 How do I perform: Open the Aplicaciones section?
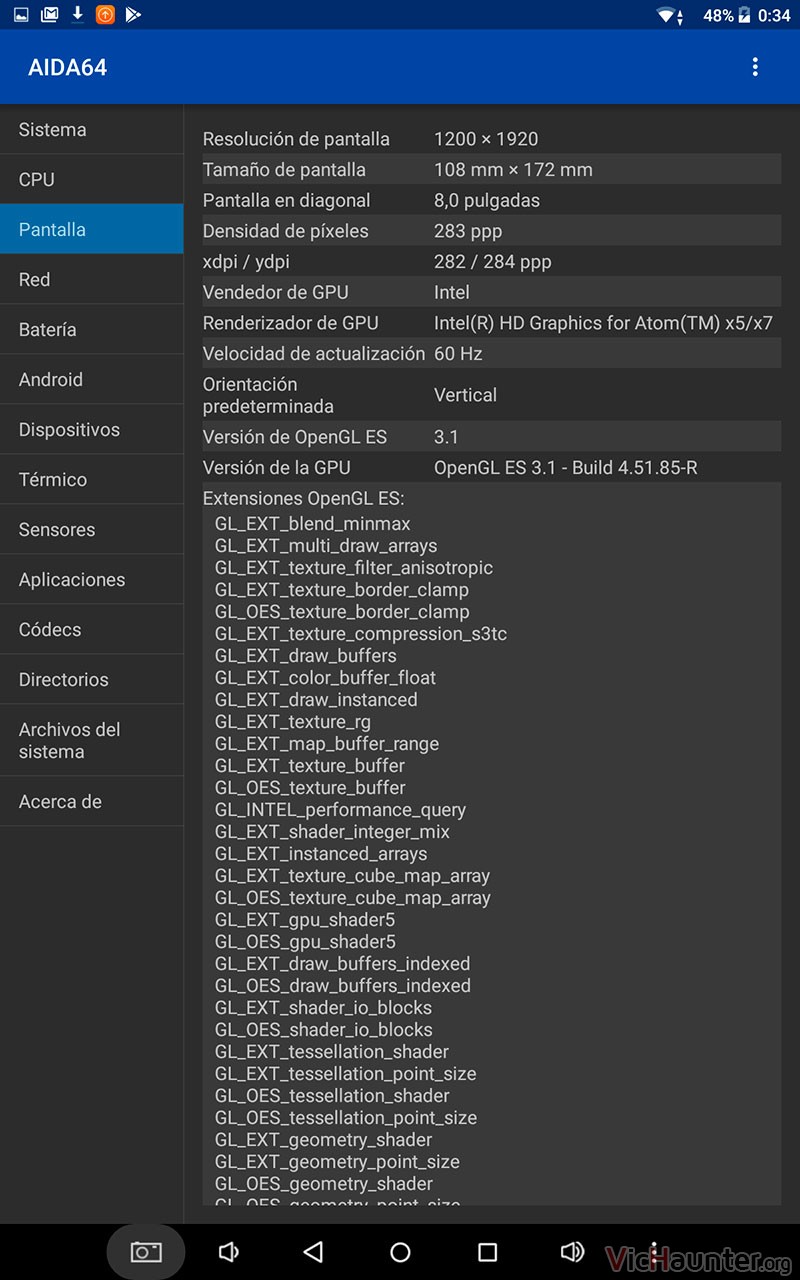click(x=92, y=579)
